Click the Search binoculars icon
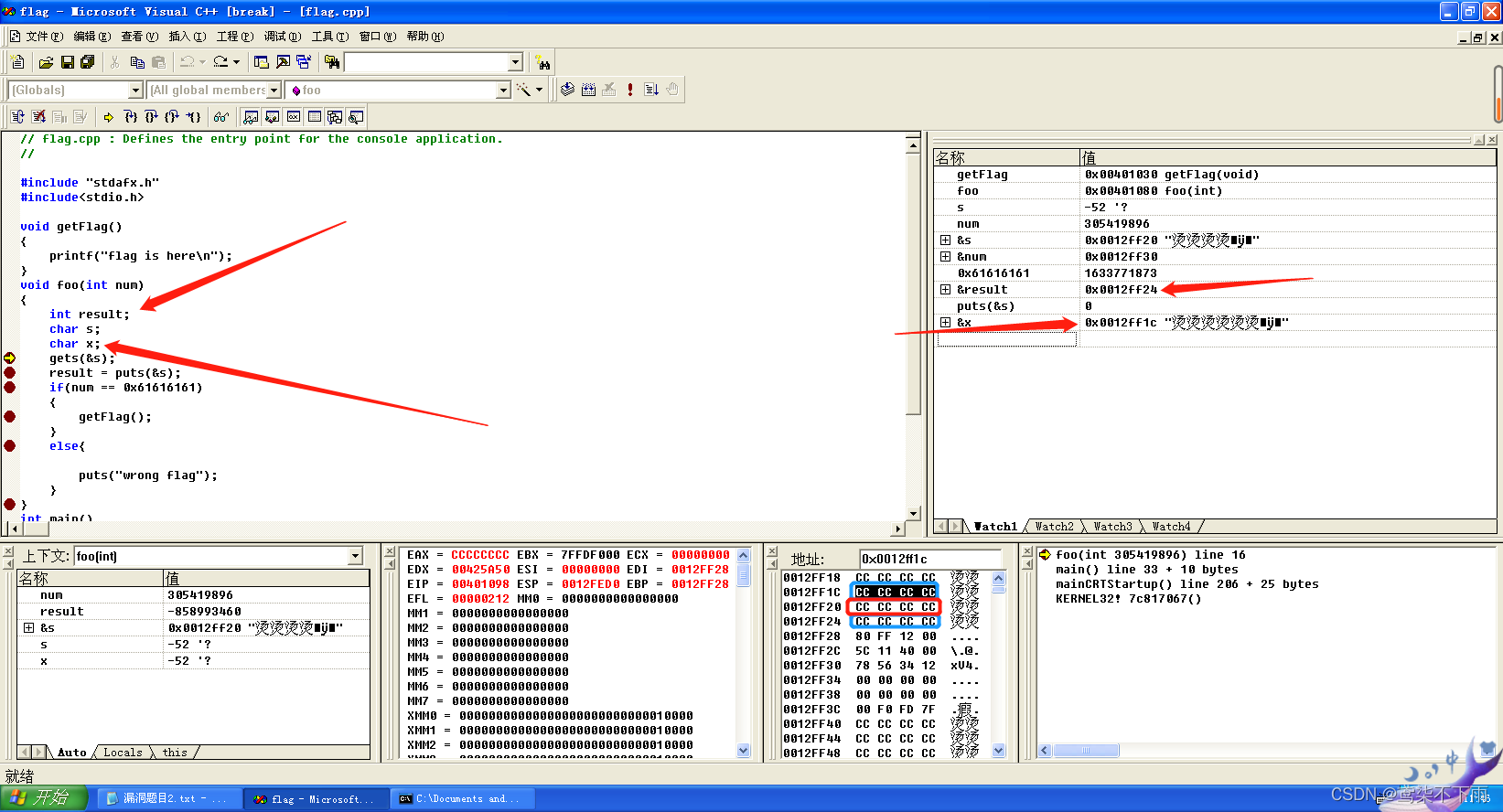Screen dimensions: 1503x812 [x=543, y=62]
